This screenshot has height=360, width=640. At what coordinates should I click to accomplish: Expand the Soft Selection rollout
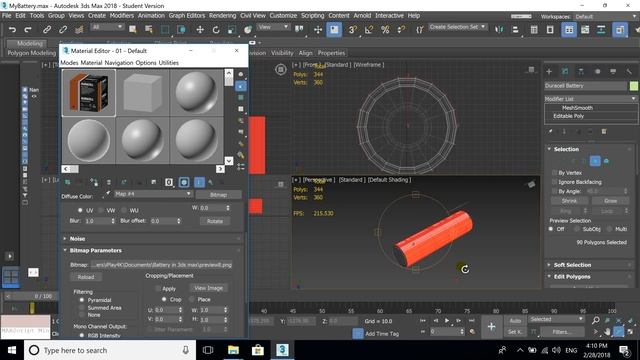pyautogui.click(x=572, y=265)
